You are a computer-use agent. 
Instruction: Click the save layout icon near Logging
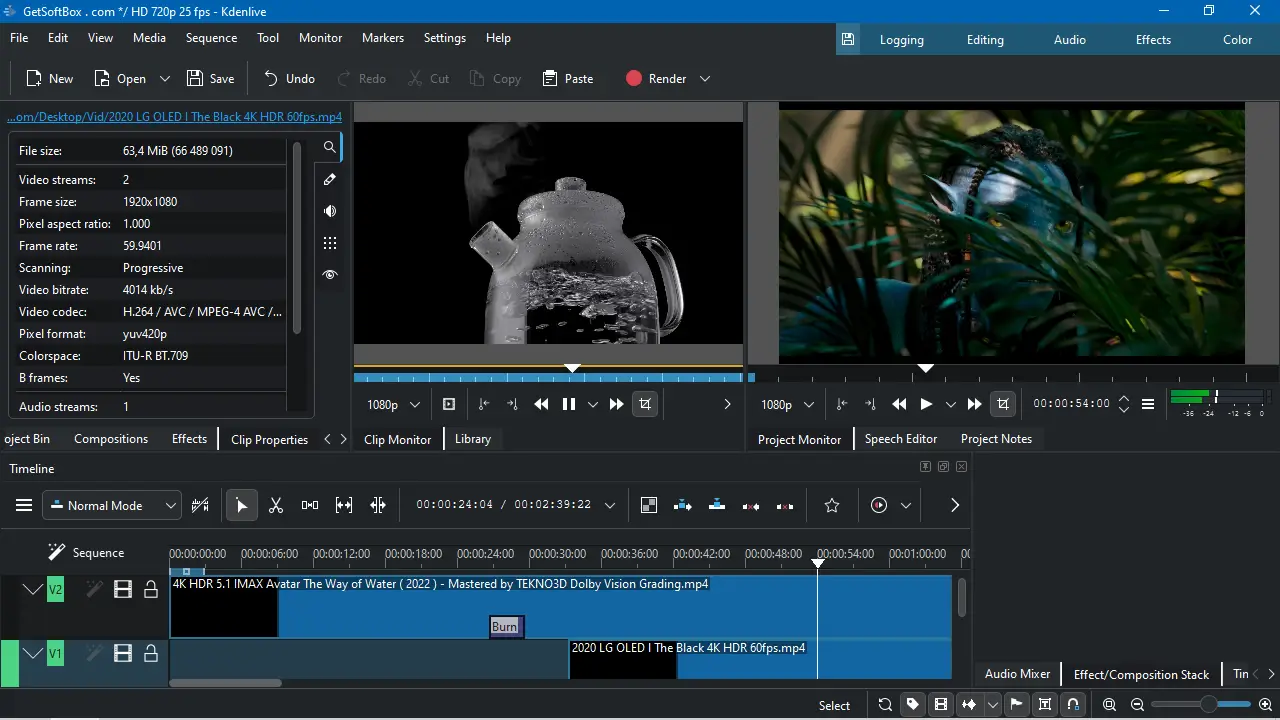848,40
